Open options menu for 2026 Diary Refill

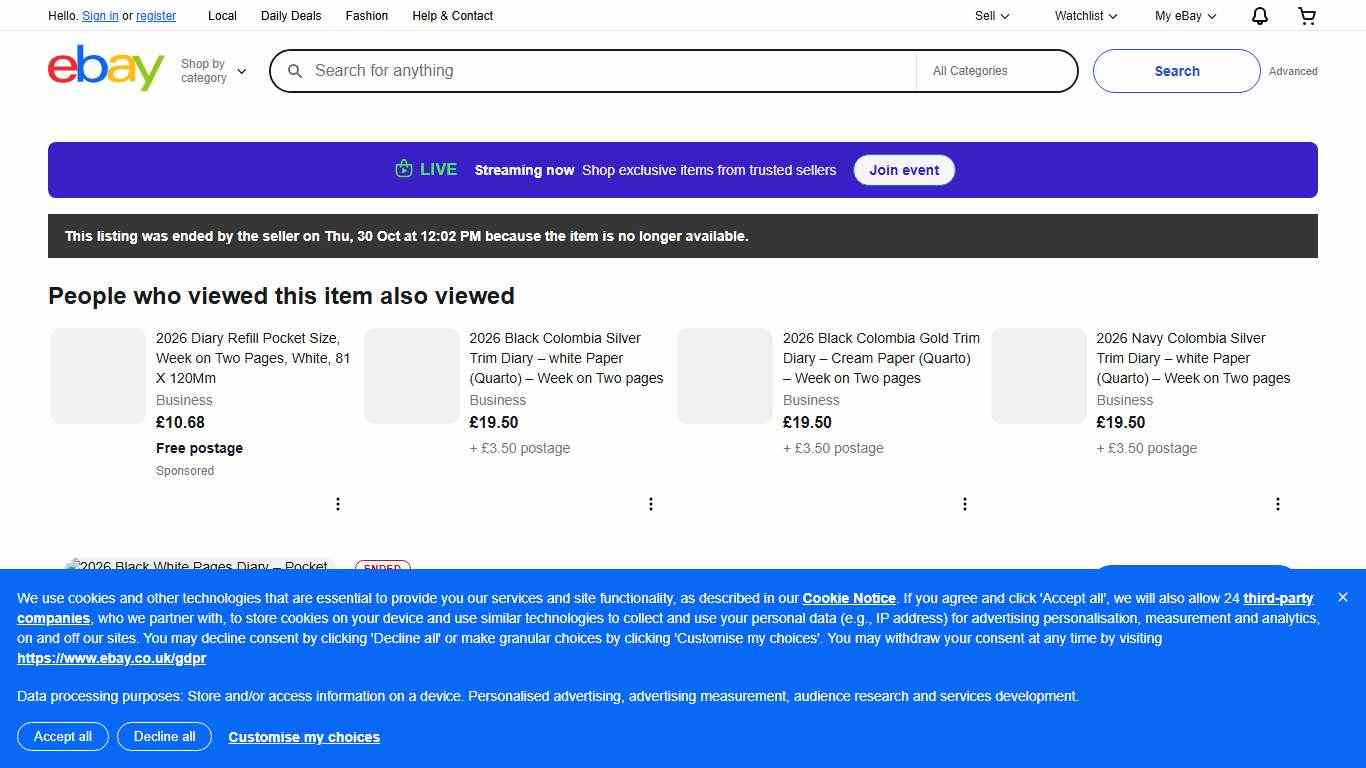(338, 504)
